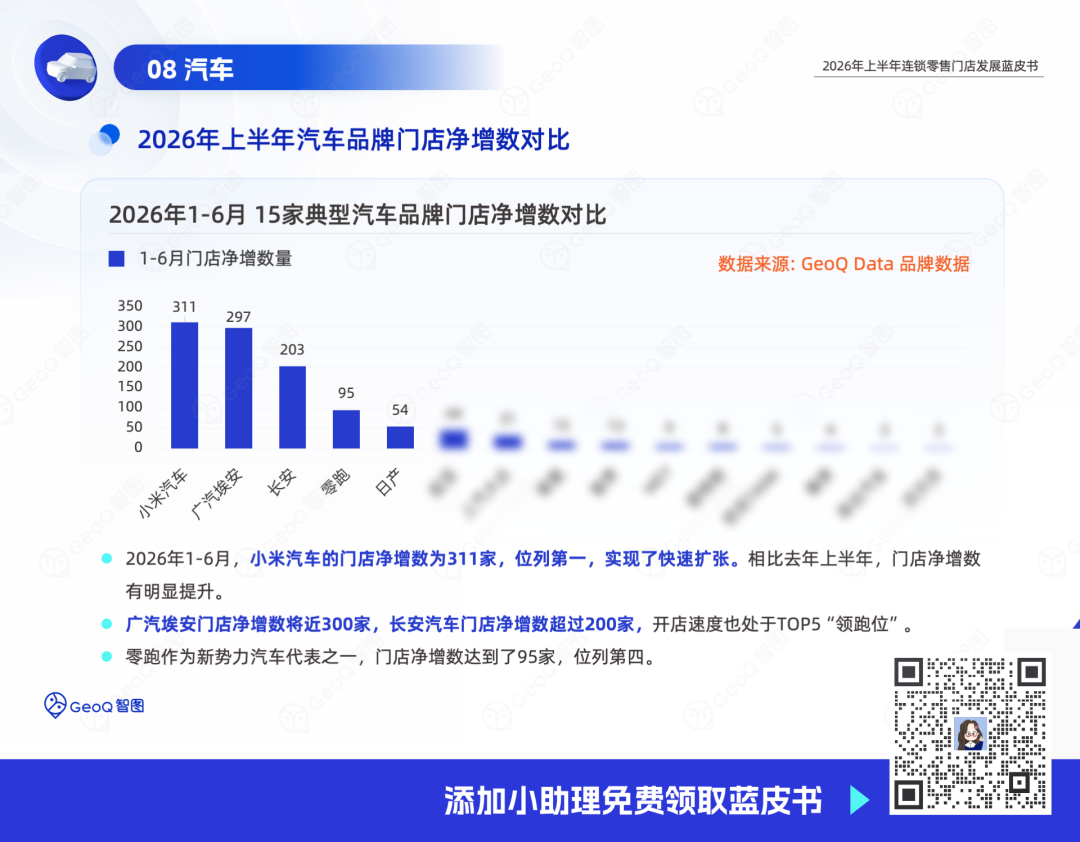Click the cyan play arrow in banner

pyautogui.click(x=859, y=800)
